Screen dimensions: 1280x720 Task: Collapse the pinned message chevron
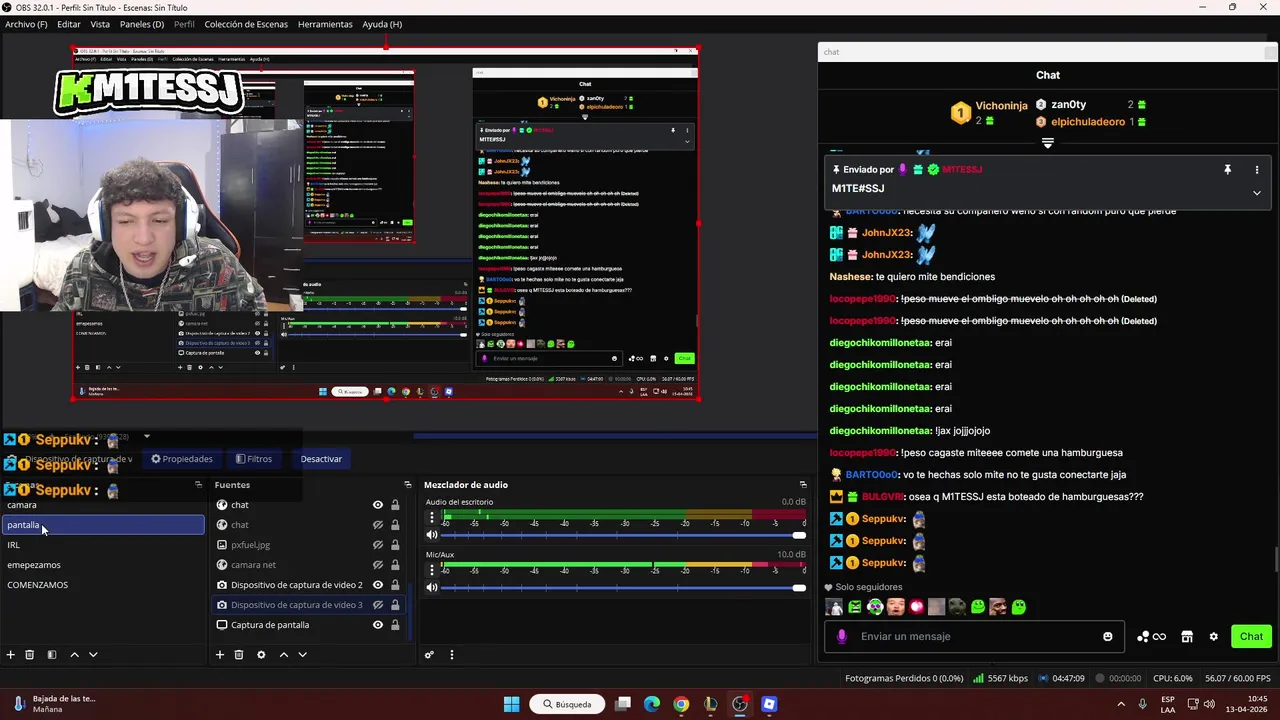point(1257,193)
